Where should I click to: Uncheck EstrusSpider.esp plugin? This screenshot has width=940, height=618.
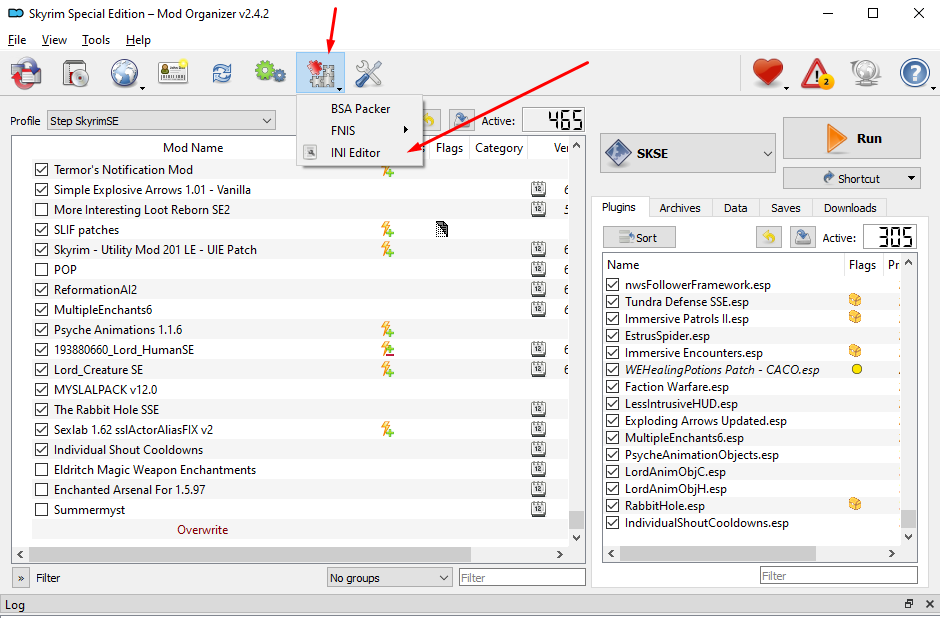click(x=612, y=335)
